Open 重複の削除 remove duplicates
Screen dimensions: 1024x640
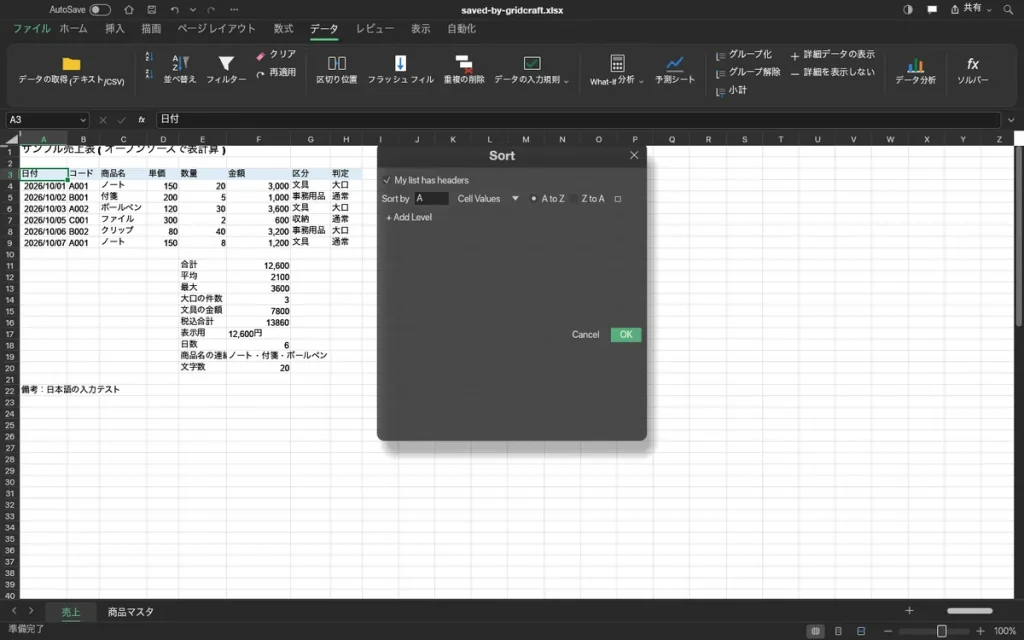[464, 69]
